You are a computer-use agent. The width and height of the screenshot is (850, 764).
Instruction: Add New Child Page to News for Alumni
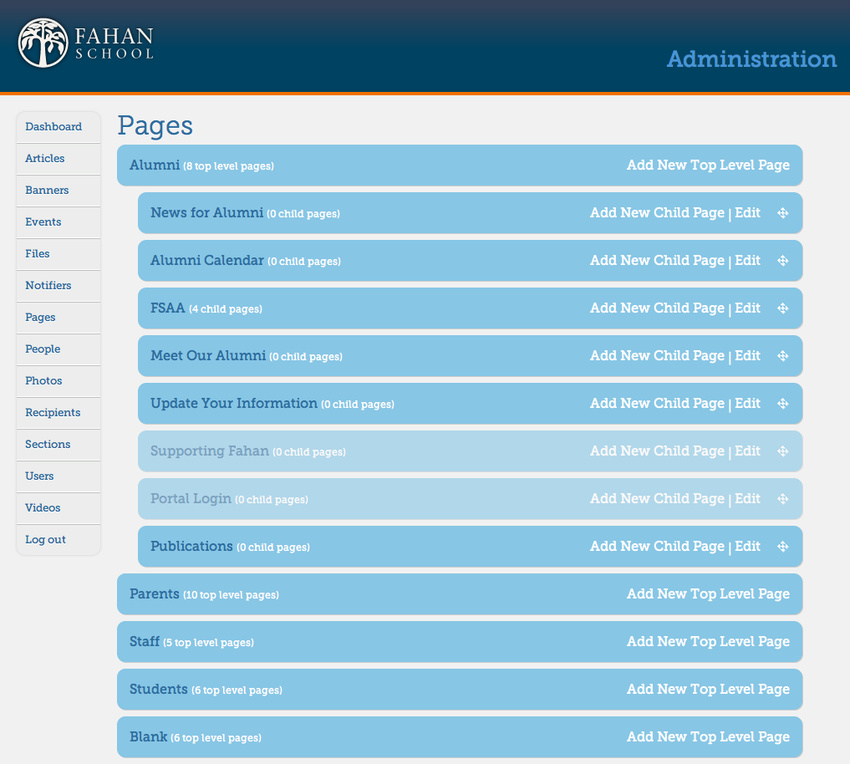pyautogui.click(x=657, y=213)
